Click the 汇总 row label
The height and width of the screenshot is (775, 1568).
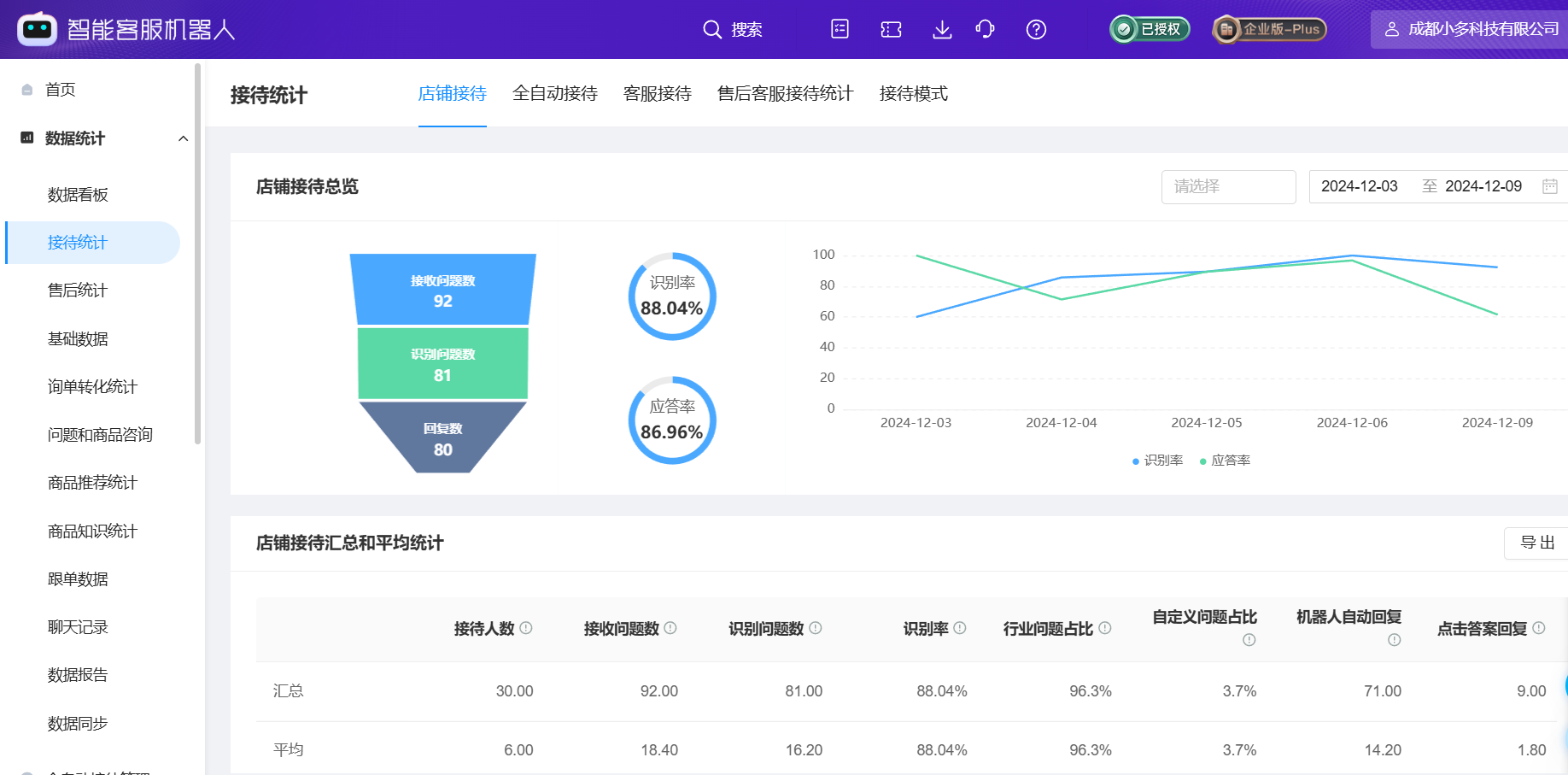[289, 691]
